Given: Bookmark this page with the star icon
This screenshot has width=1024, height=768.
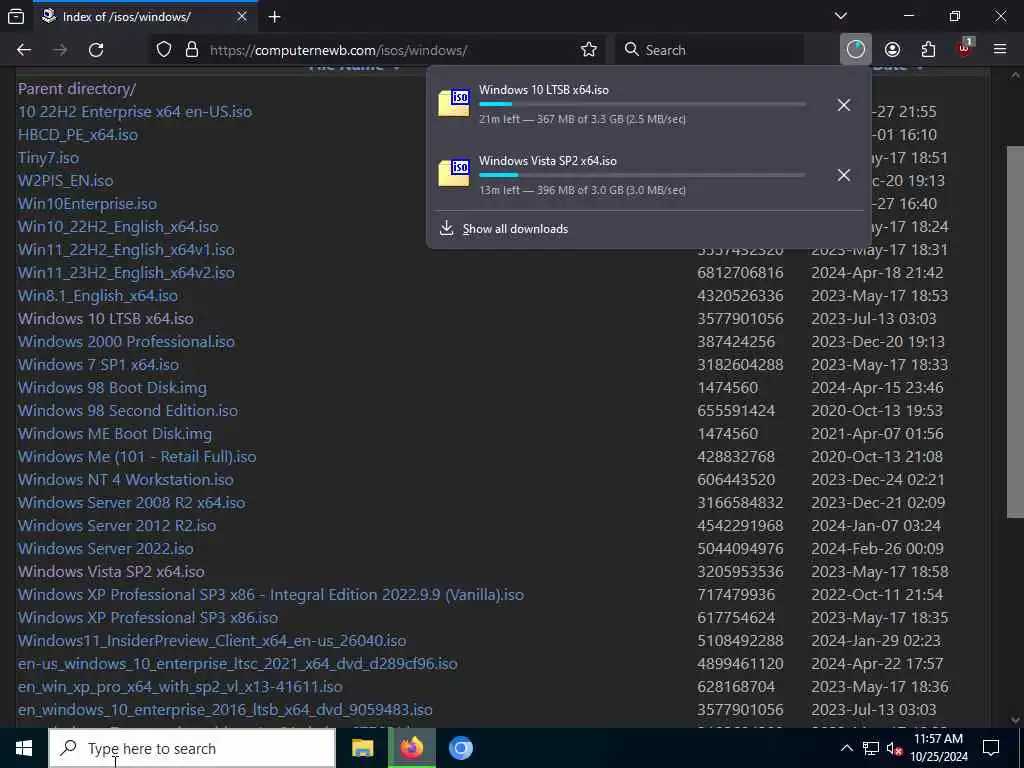Looking at the screenshot, I should (x=588, y=50).
